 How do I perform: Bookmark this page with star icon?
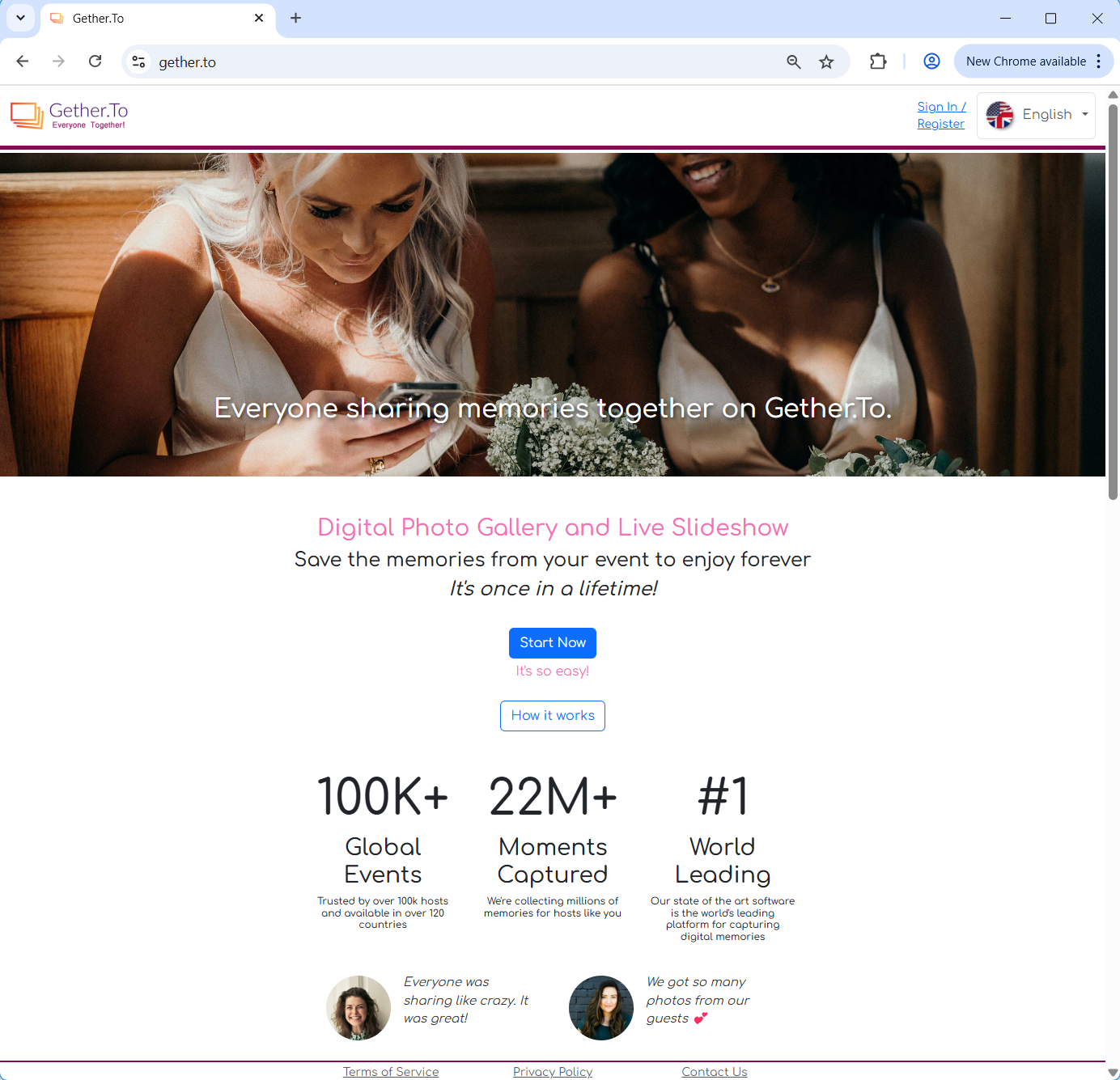(x=826, y=61)
